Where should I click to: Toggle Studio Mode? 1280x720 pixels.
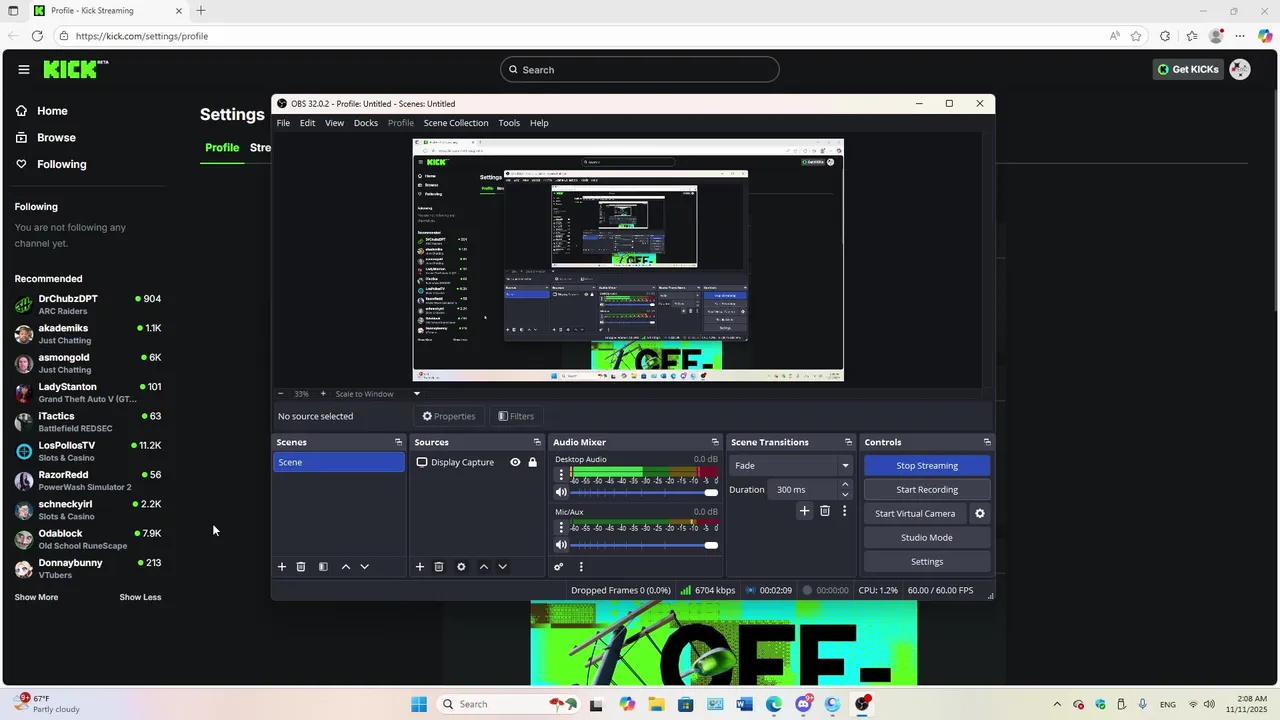[927, 538]
